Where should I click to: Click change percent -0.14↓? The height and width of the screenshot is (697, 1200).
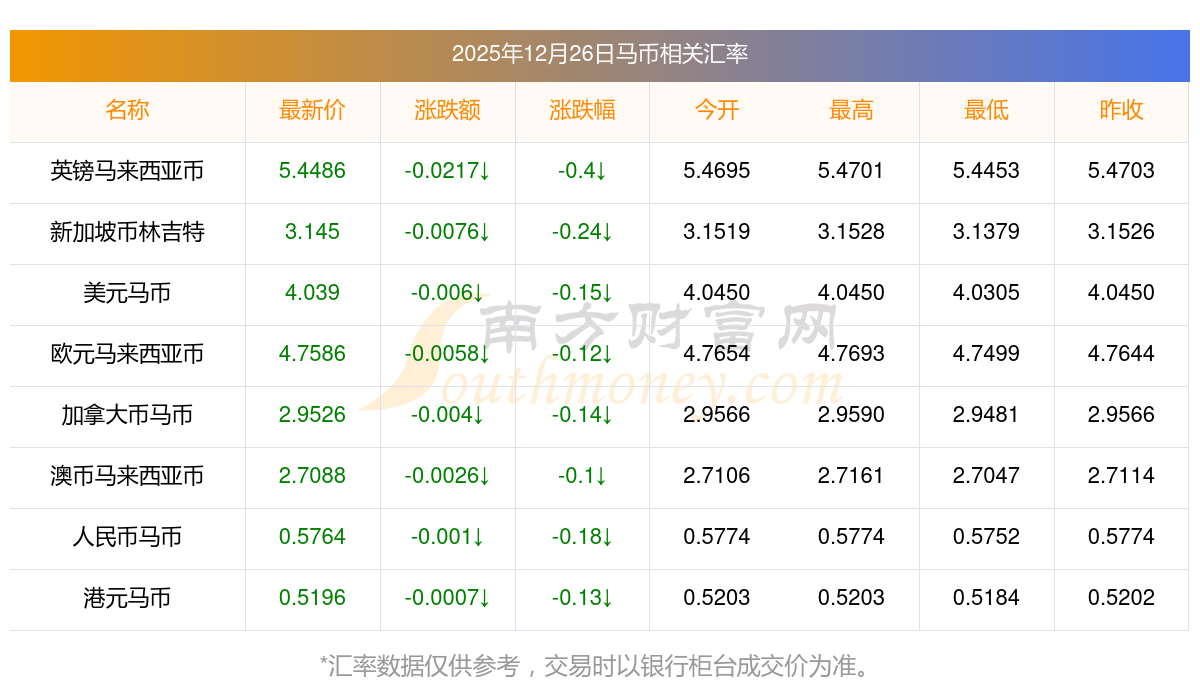[x=582, y=415]
